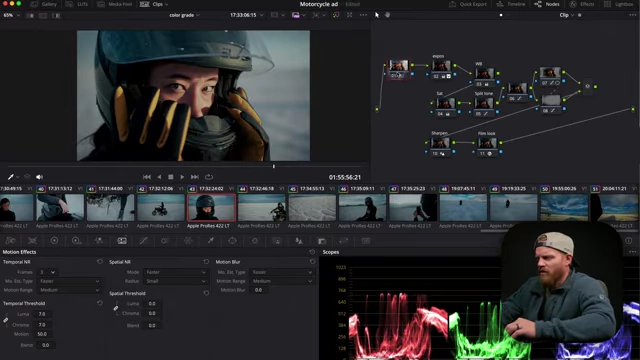Toggle loop playback
The width and height of the screenshot is (640, 360).
pyautogui.click(x=209, y=177)
